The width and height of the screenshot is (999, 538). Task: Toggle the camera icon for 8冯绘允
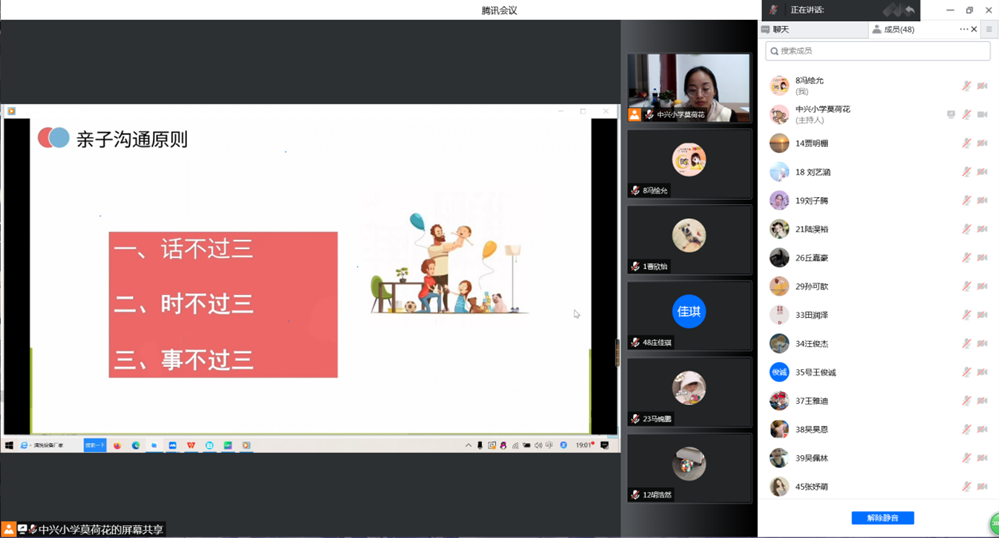[x=982, y=85]
